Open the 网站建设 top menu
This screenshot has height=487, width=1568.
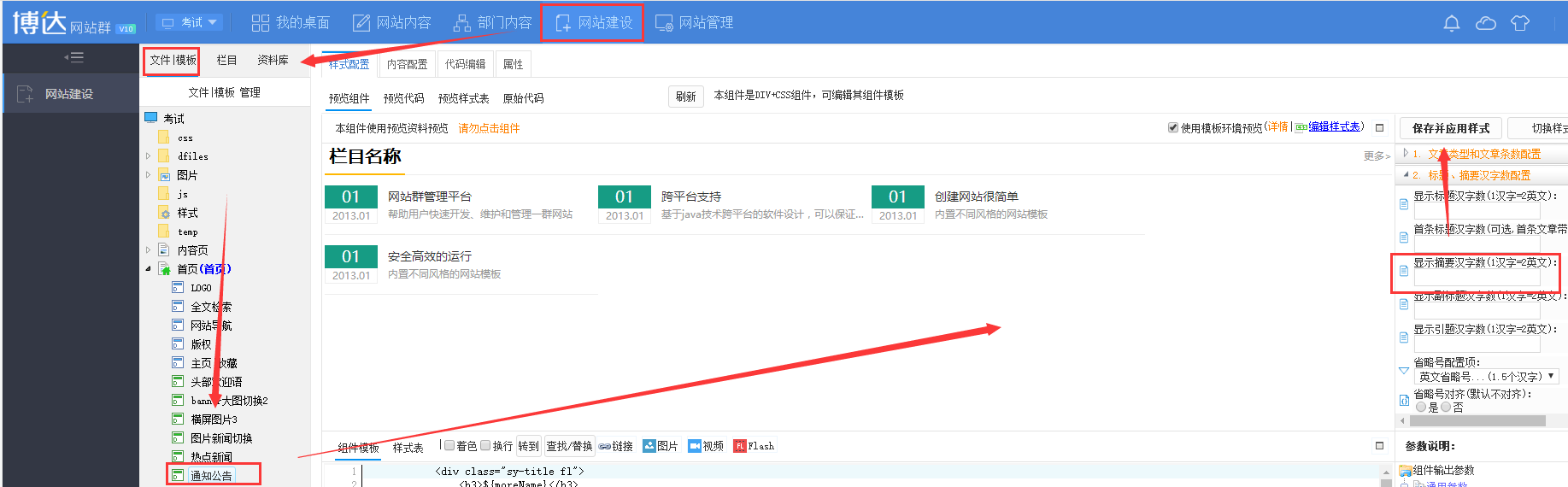[594, 23]
